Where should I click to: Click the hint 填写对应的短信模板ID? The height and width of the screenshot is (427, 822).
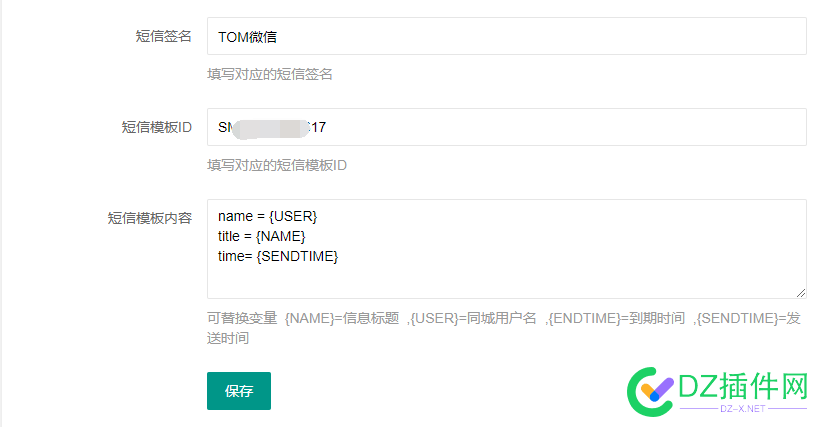click(277, 166)
